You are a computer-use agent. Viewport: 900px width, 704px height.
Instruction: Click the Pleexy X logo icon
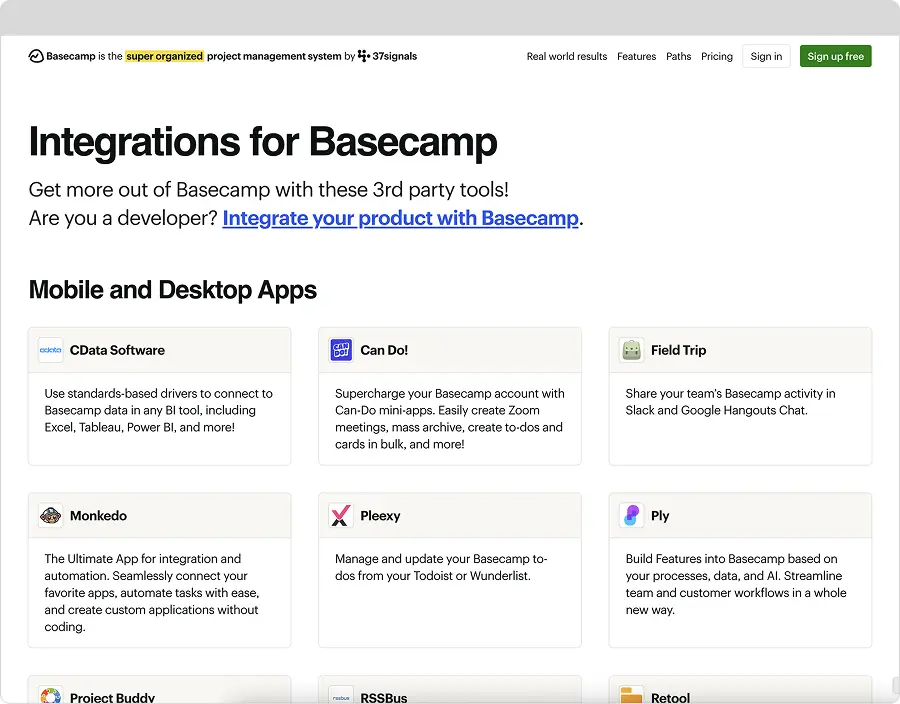pos(341,516)
